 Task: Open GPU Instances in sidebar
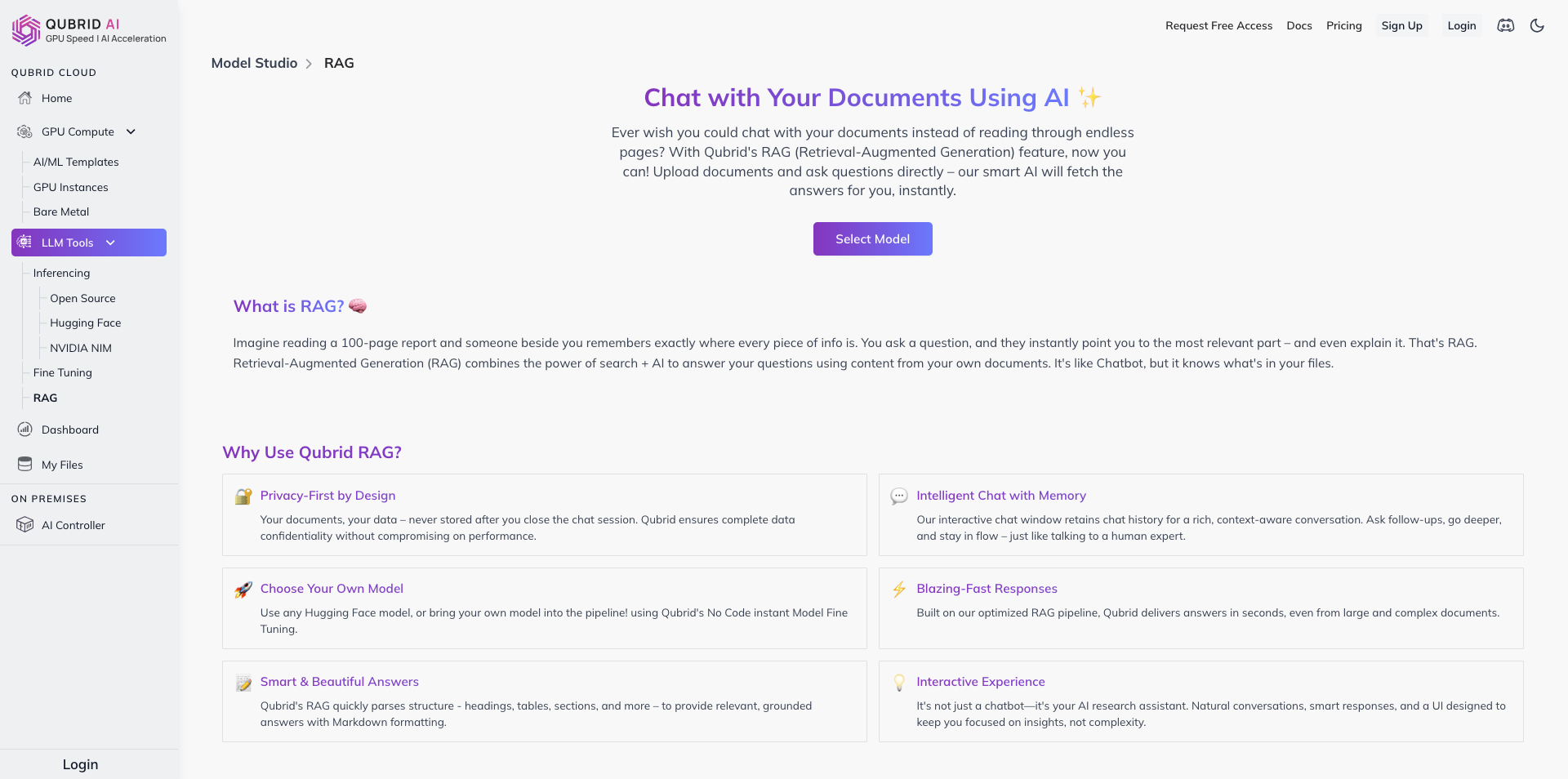coord(71,187)
